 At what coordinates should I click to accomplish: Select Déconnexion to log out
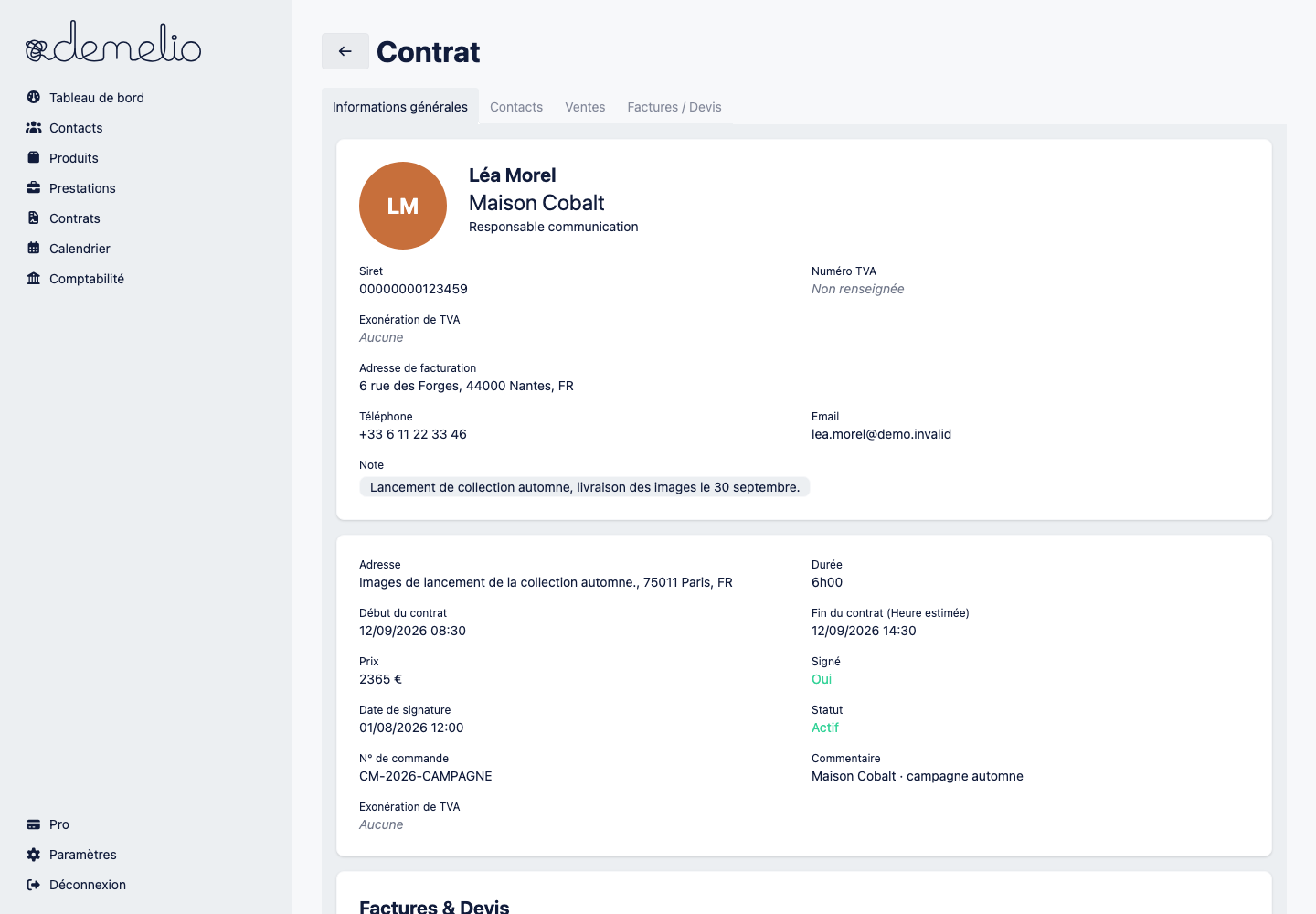[x=88, y=885]
